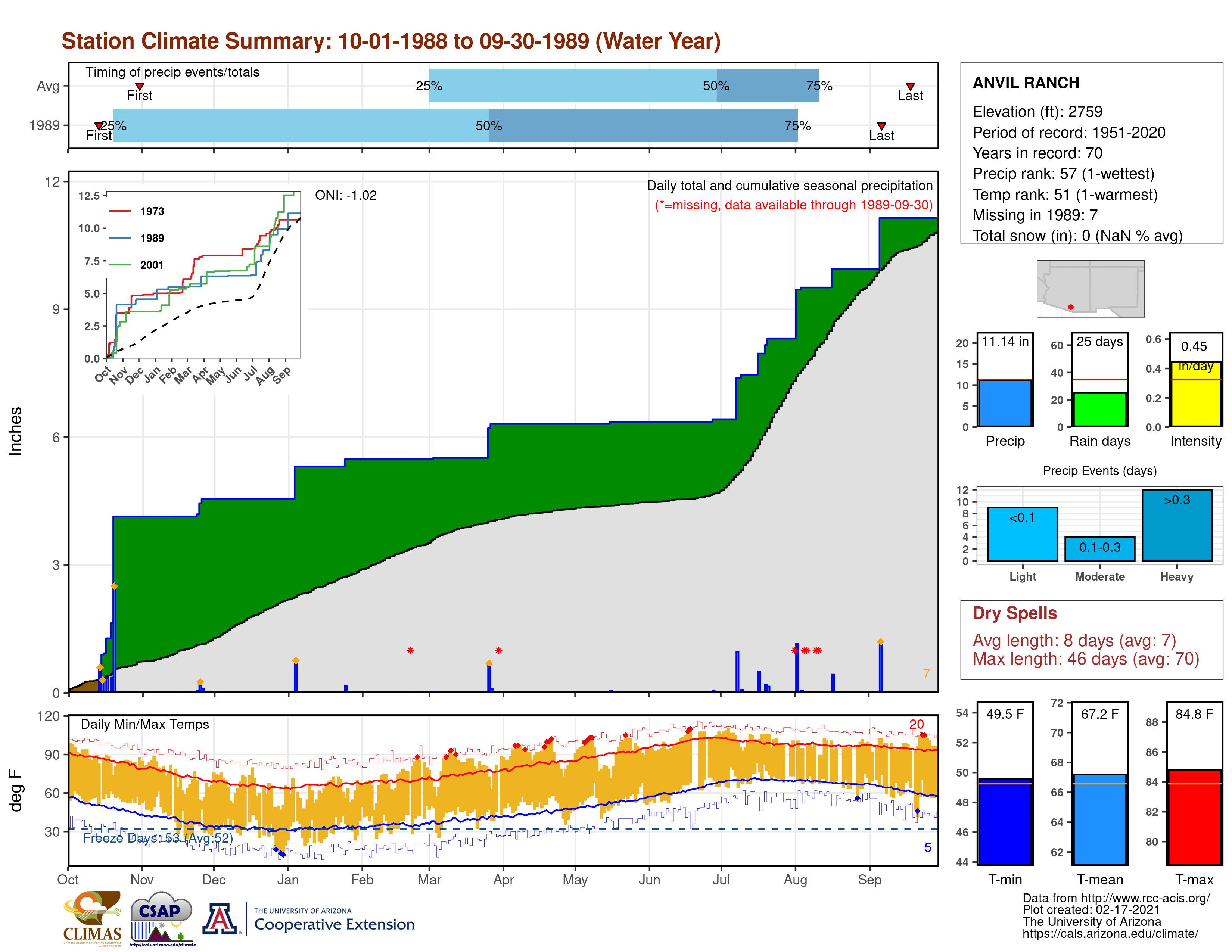
Task: Click the cals.arizona.edu/climate URL
Action: [x=1110, y=934]
